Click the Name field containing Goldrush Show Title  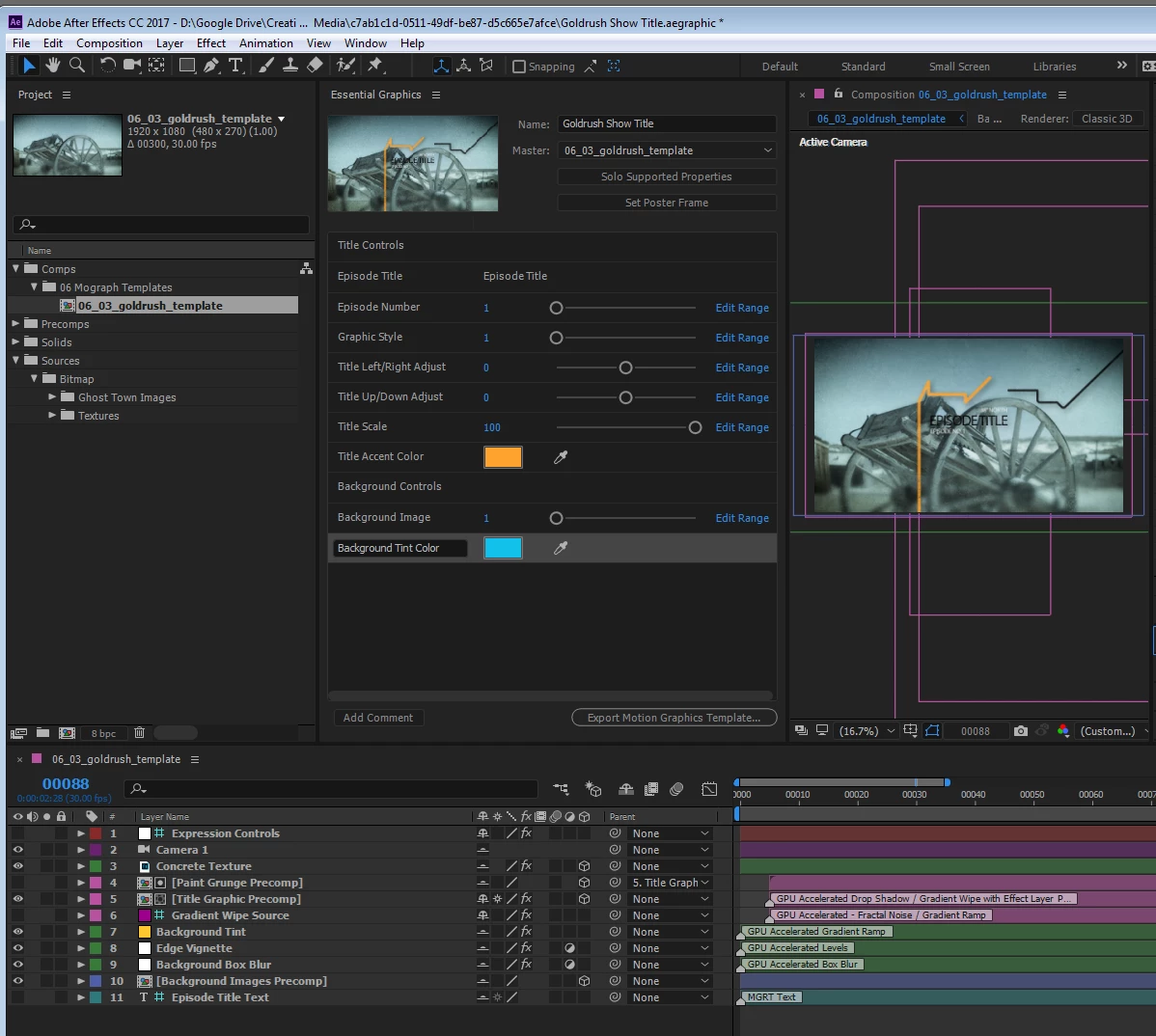[x=666, y=124]
